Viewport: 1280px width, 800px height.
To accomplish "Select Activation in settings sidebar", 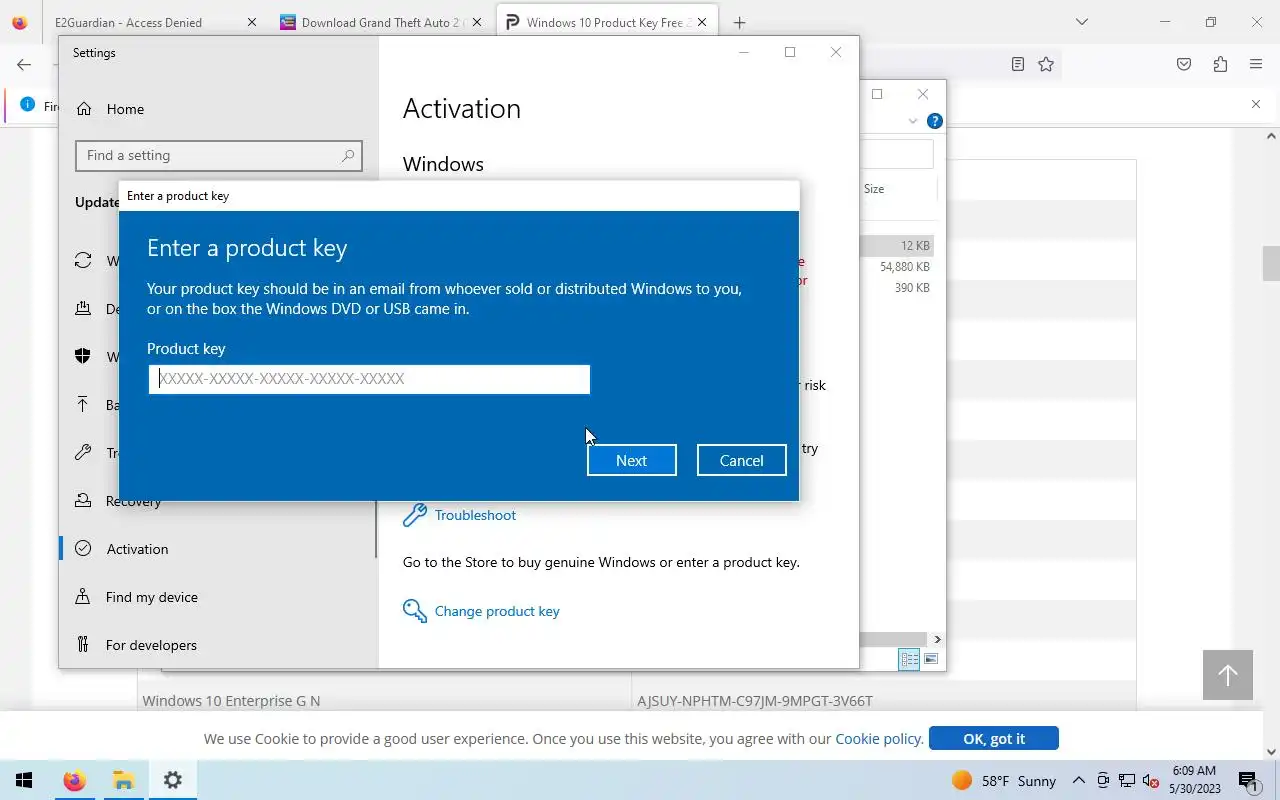I will 137,549.
